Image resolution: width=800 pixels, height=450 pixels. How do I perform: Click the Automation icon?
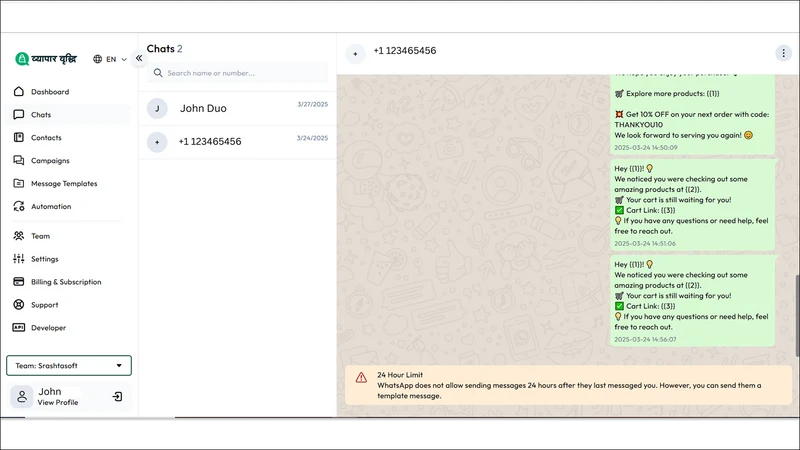19,206
